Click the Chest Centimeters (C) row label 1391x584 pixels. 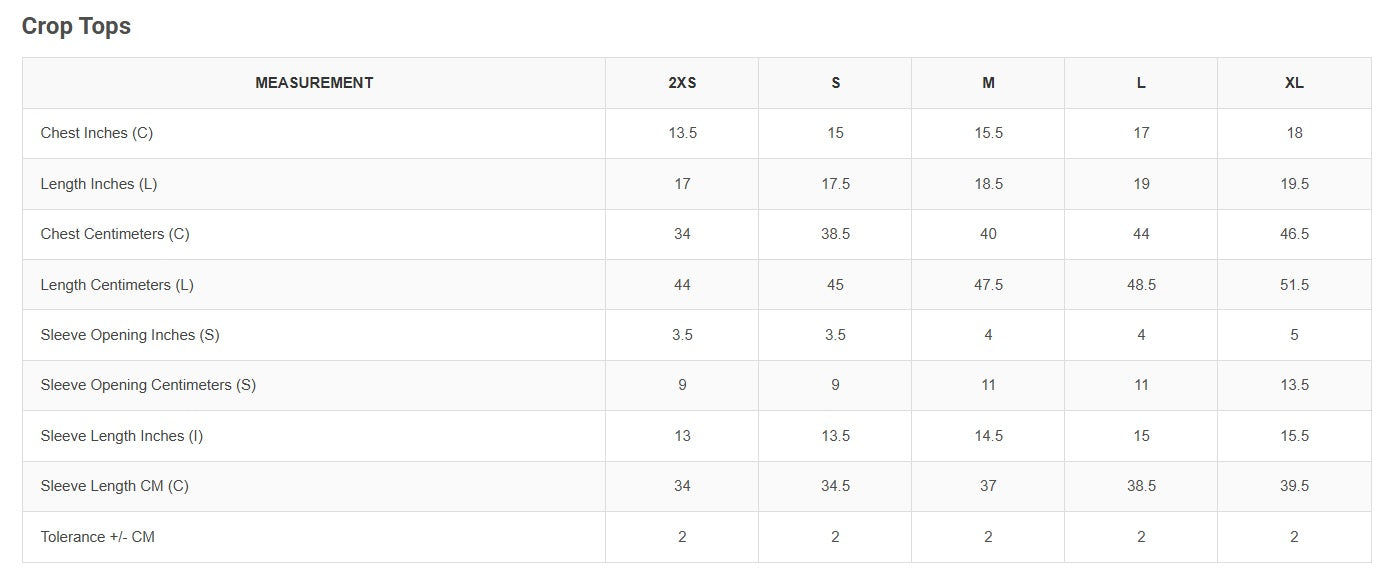click(115, 234)
